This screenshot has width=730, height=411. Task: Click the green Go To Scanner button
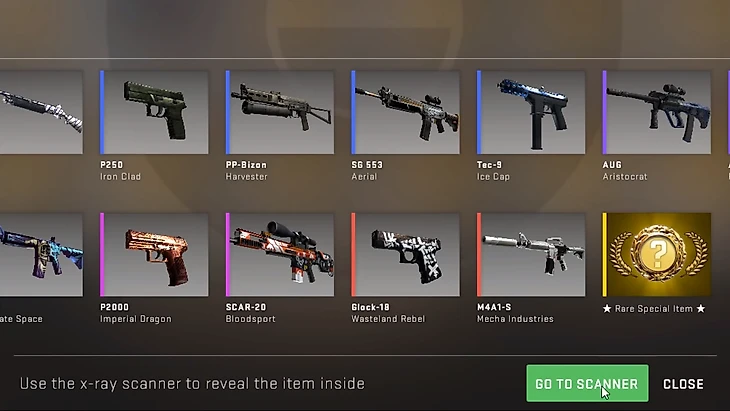(x=587, y=384)
